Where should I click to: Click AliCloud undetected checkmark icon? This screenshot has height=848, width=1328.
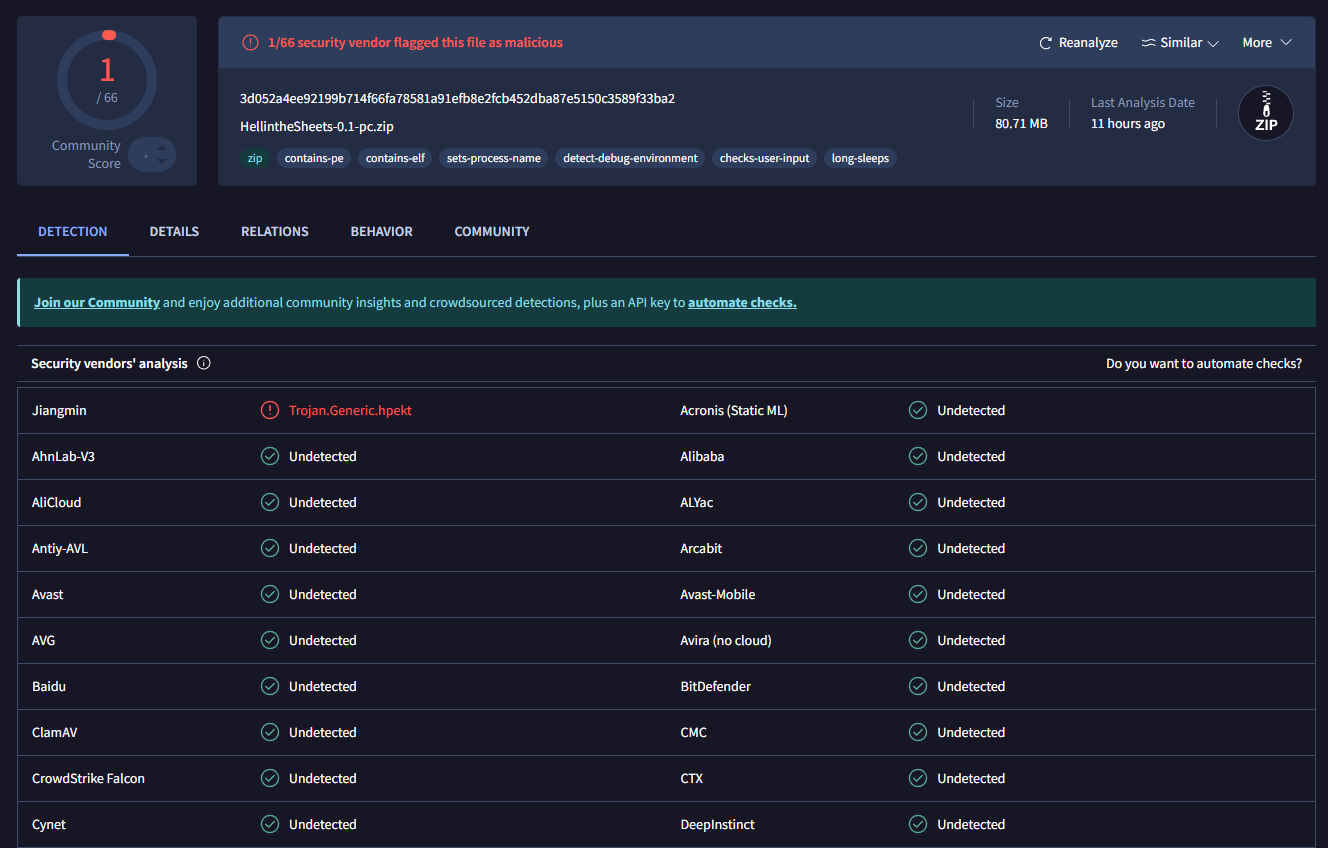[270, 502]
